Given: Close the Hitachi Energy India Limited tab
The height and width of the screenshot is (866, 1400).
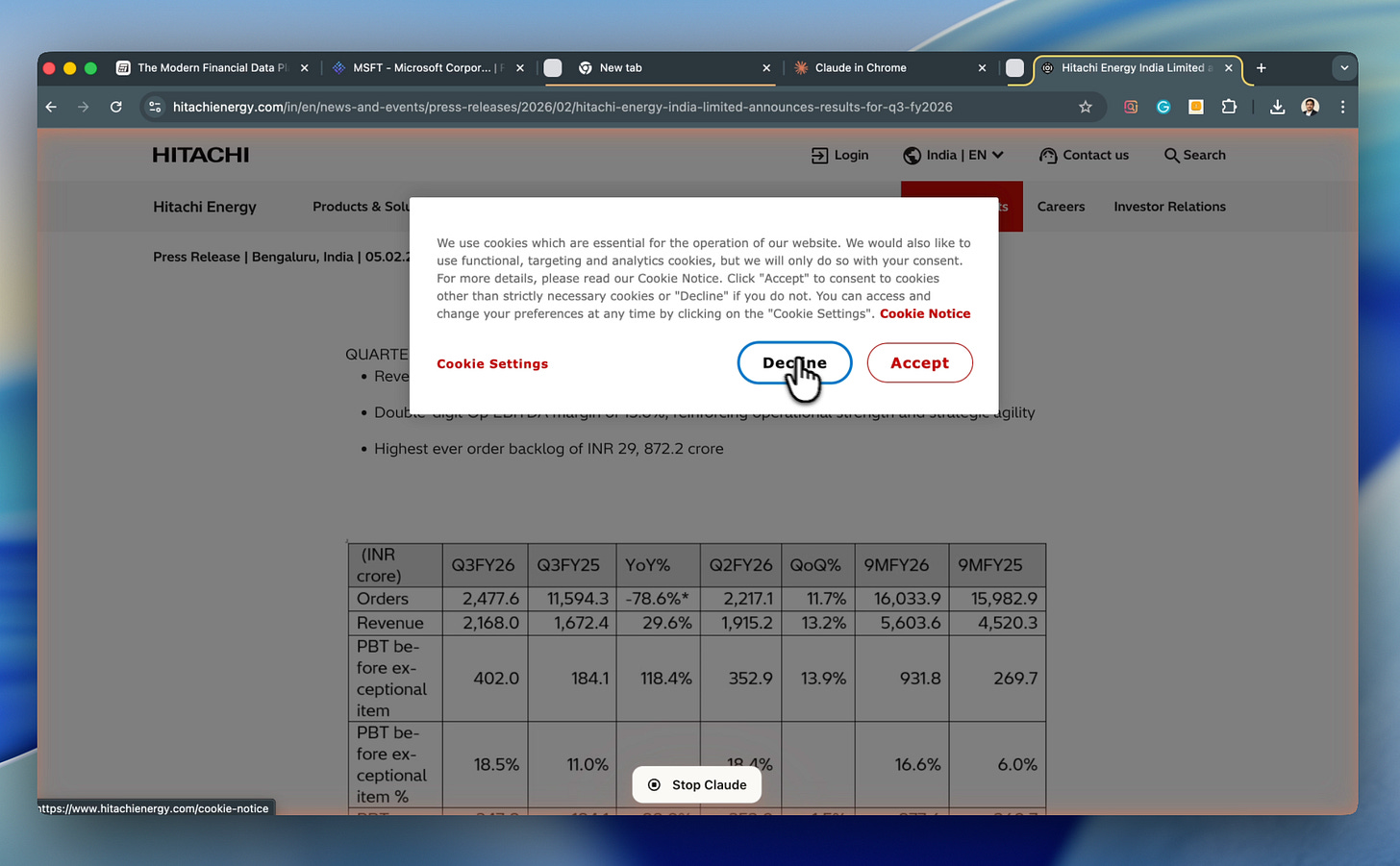Looking at the screenshot, I should [x=1228, y=68].
